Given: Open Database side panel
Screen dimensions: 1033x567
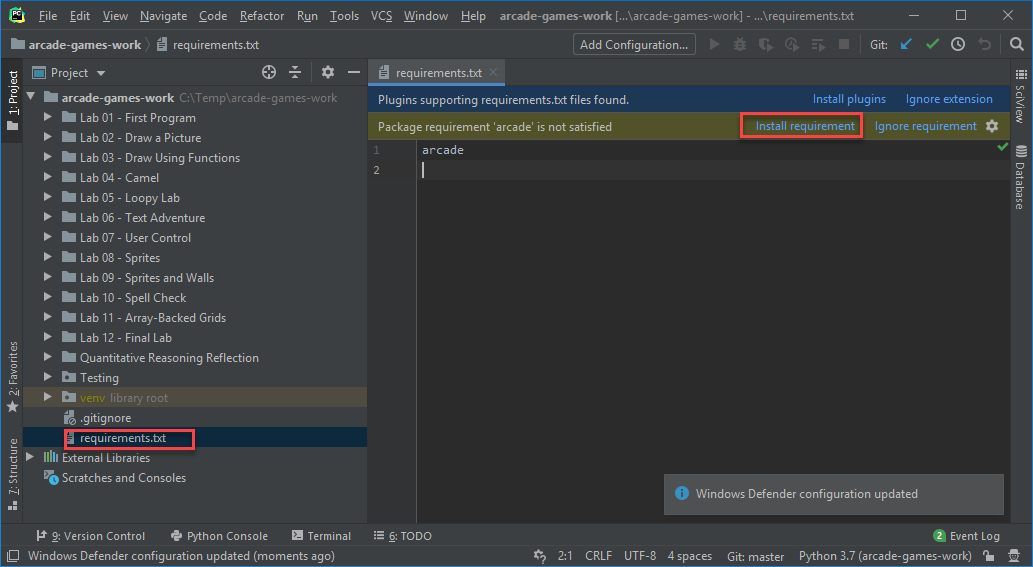Looking at the screenshot, I should [x=1020, y=176].
